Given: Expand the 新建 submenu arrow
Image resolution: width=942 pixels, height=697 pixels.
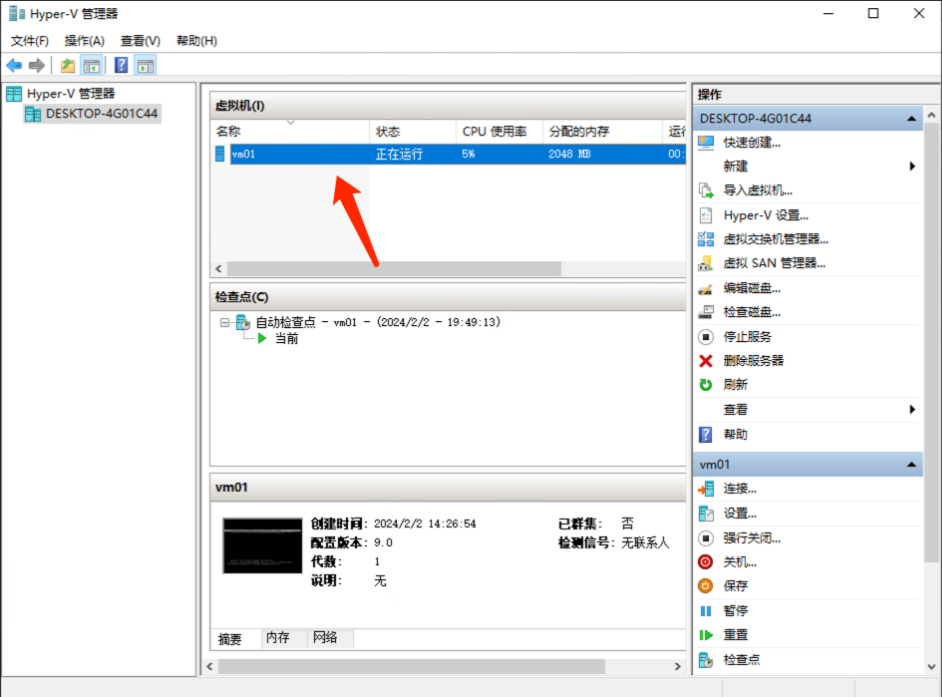Looking at the screenshot, I should [x=912, y=166].
